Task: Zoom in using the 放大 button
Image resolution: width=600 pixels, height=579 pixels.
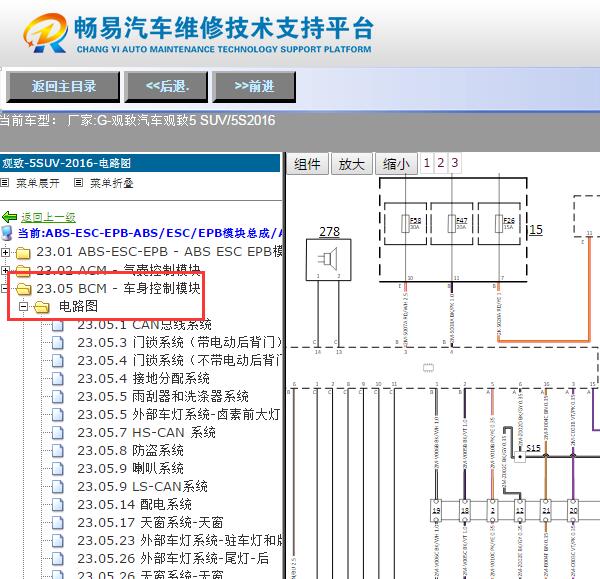Action: click(352, 164)
